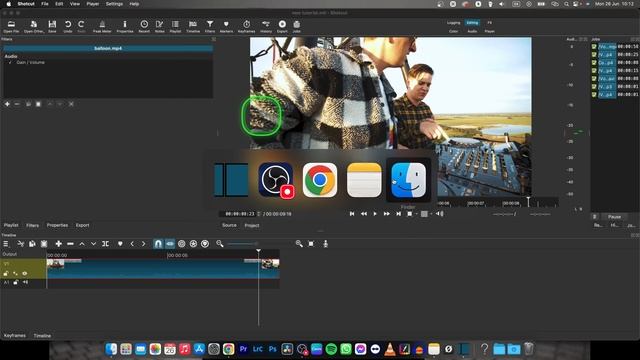The image size is (640, 360).
Task: Mute the A1 audio track
Action: click(x=25, y=282)
